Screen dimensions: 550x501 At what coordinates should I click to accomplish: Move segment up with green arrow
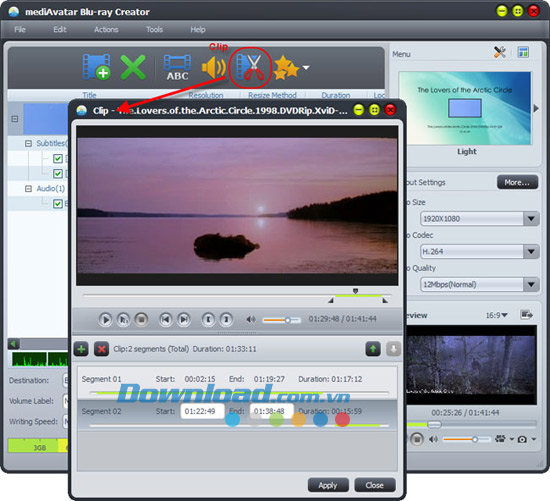373,349
